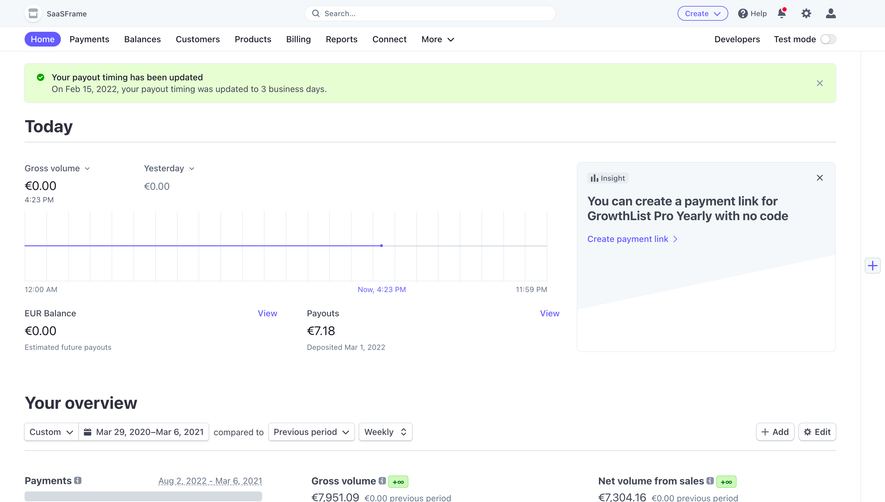Open the Payments tab
The image size is (885, 502).
(89, 40)
